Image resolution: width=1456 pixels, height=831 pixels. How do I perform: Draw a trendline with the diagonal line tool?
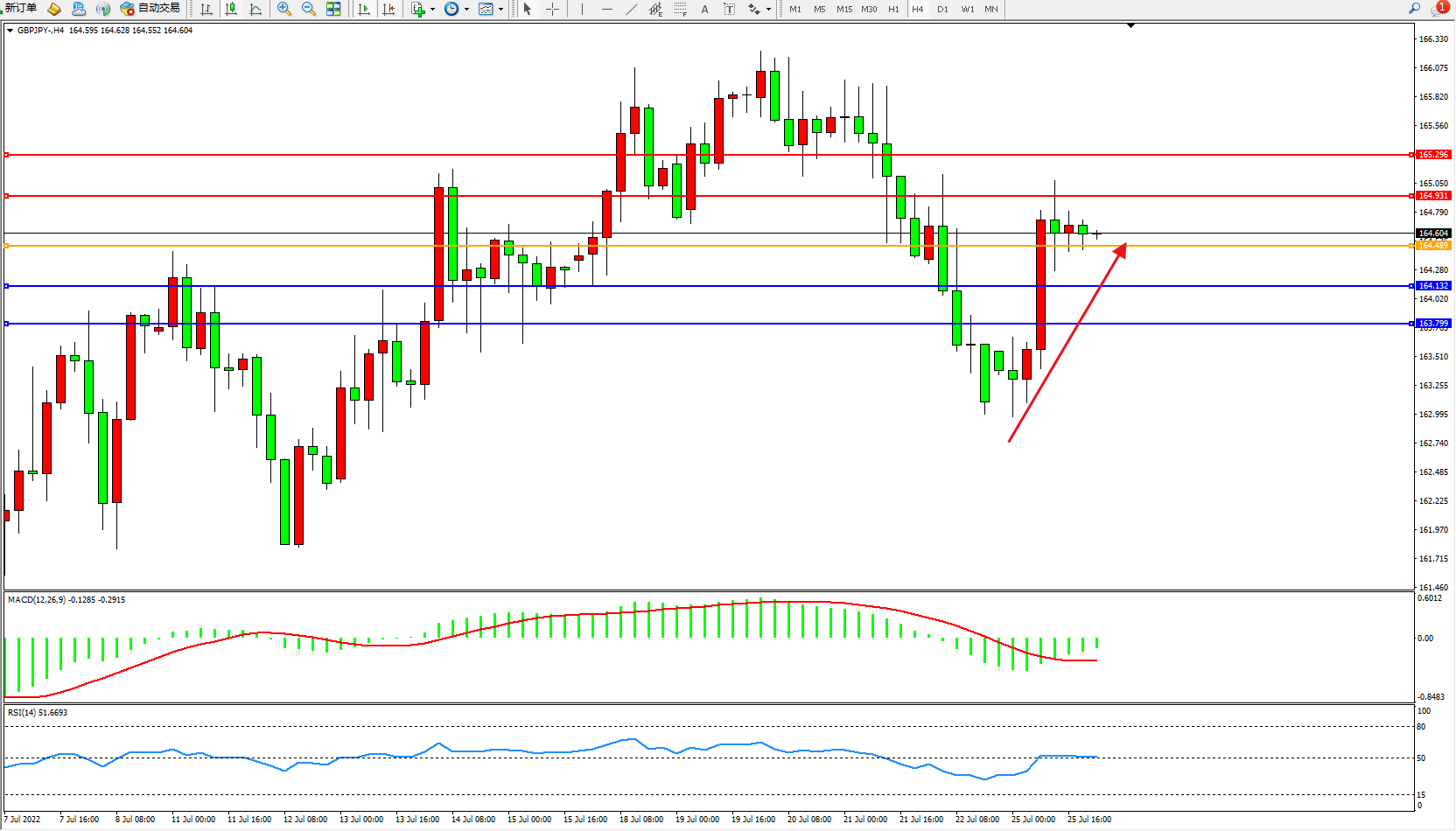(632, 9)
